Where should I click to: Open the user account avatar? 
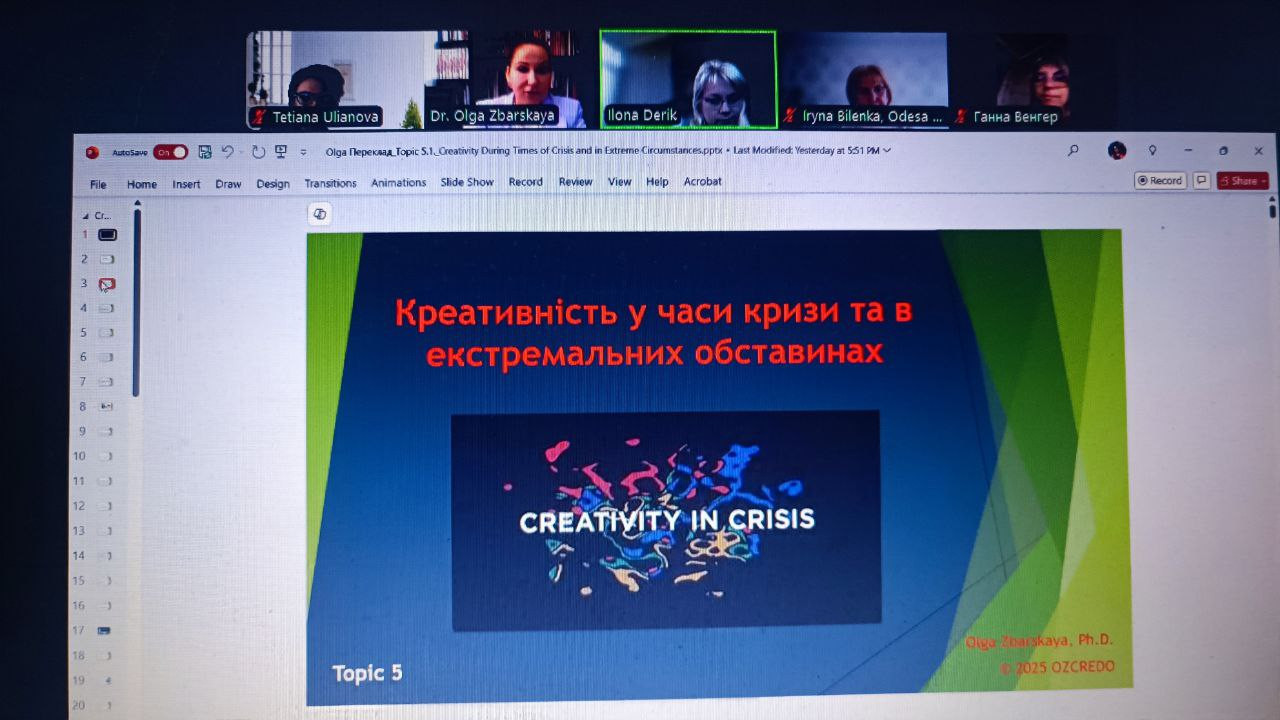pyautogui.click(x=1117, y=151)
